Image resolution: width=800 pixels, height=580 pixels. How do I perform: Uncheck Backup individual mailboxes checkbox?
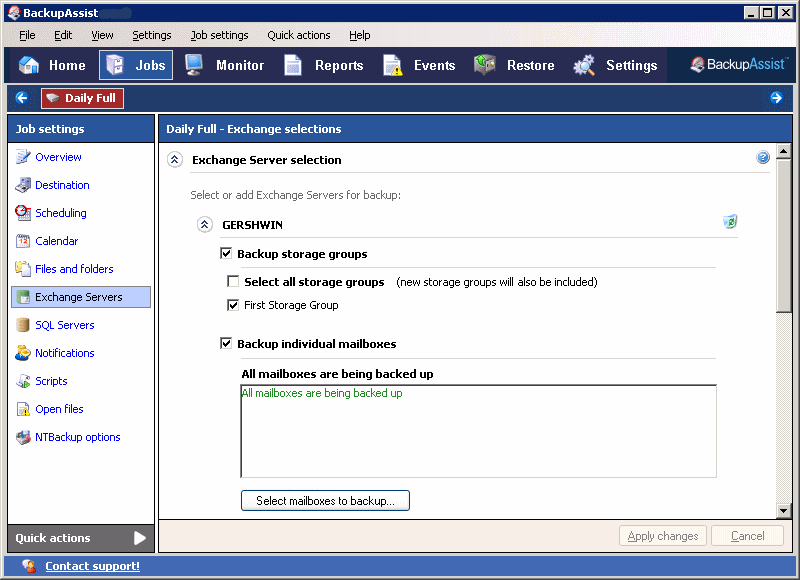pos(226,343)
